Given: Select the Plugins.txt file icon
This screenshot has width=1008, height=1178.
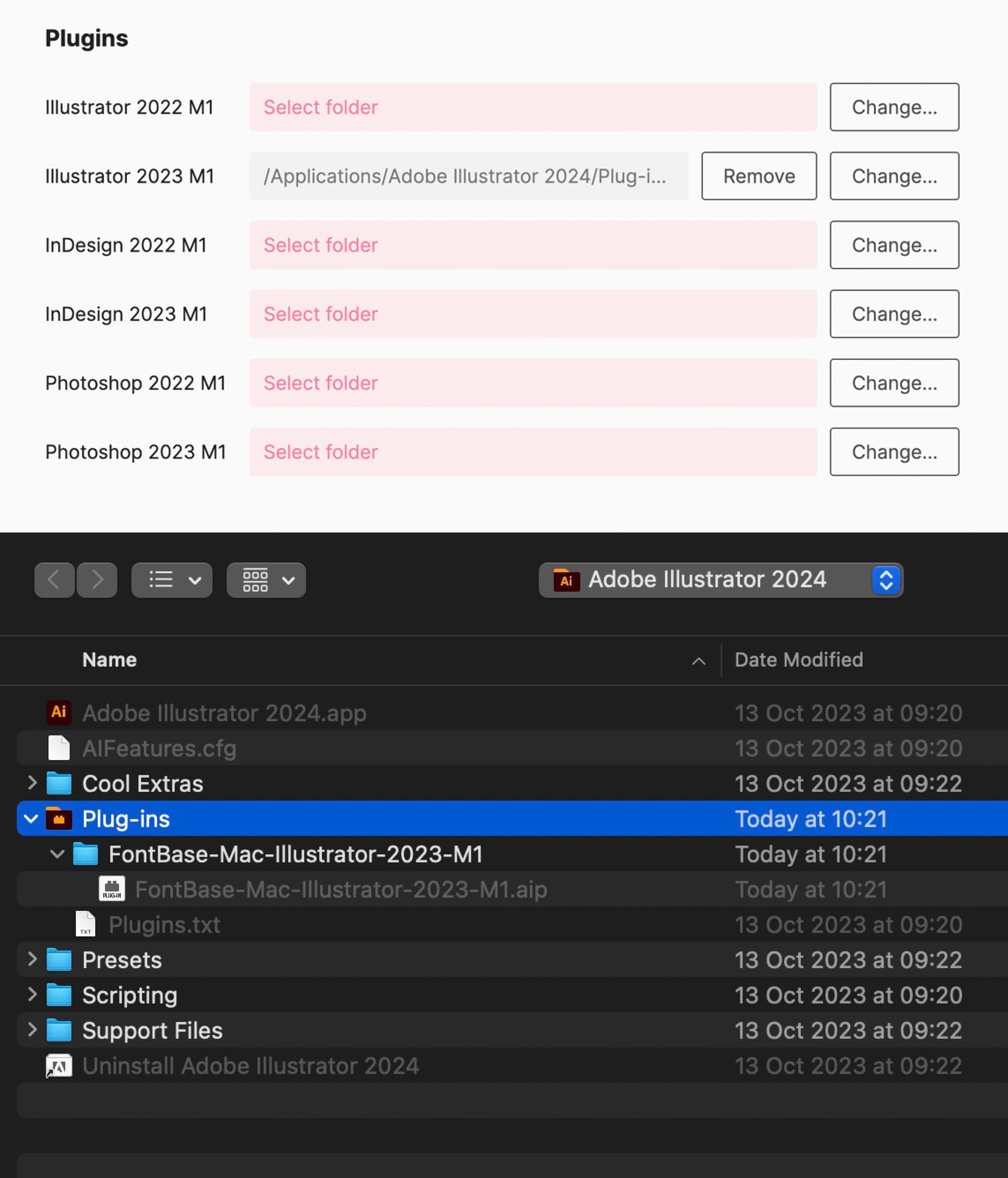Looking at the screenshot, I should click(x=85, y=924).
